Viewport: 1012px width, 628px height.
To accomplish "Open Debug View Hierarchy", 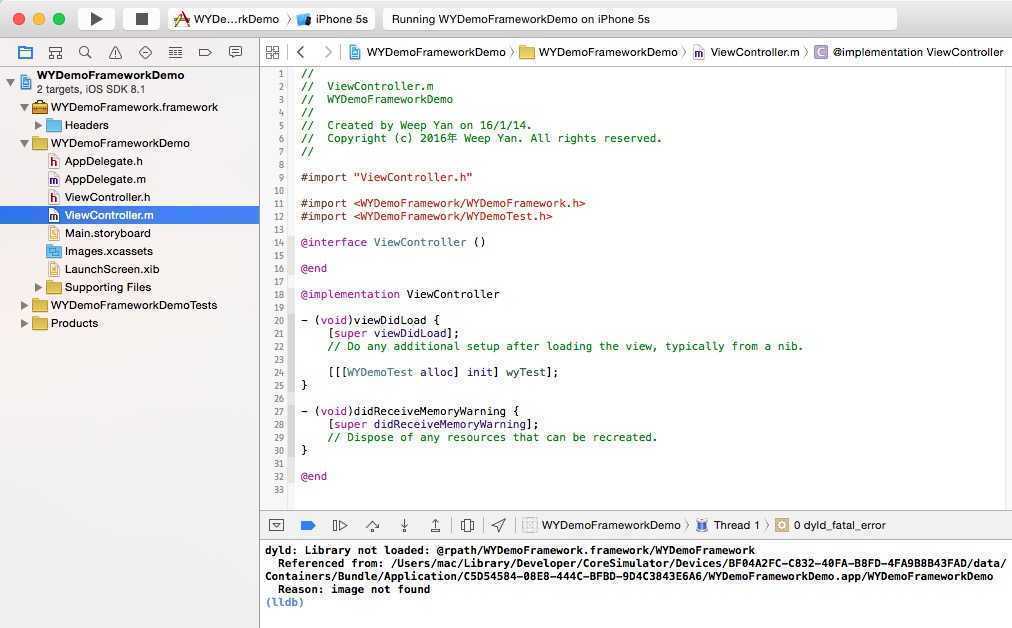I will (467, 525).
